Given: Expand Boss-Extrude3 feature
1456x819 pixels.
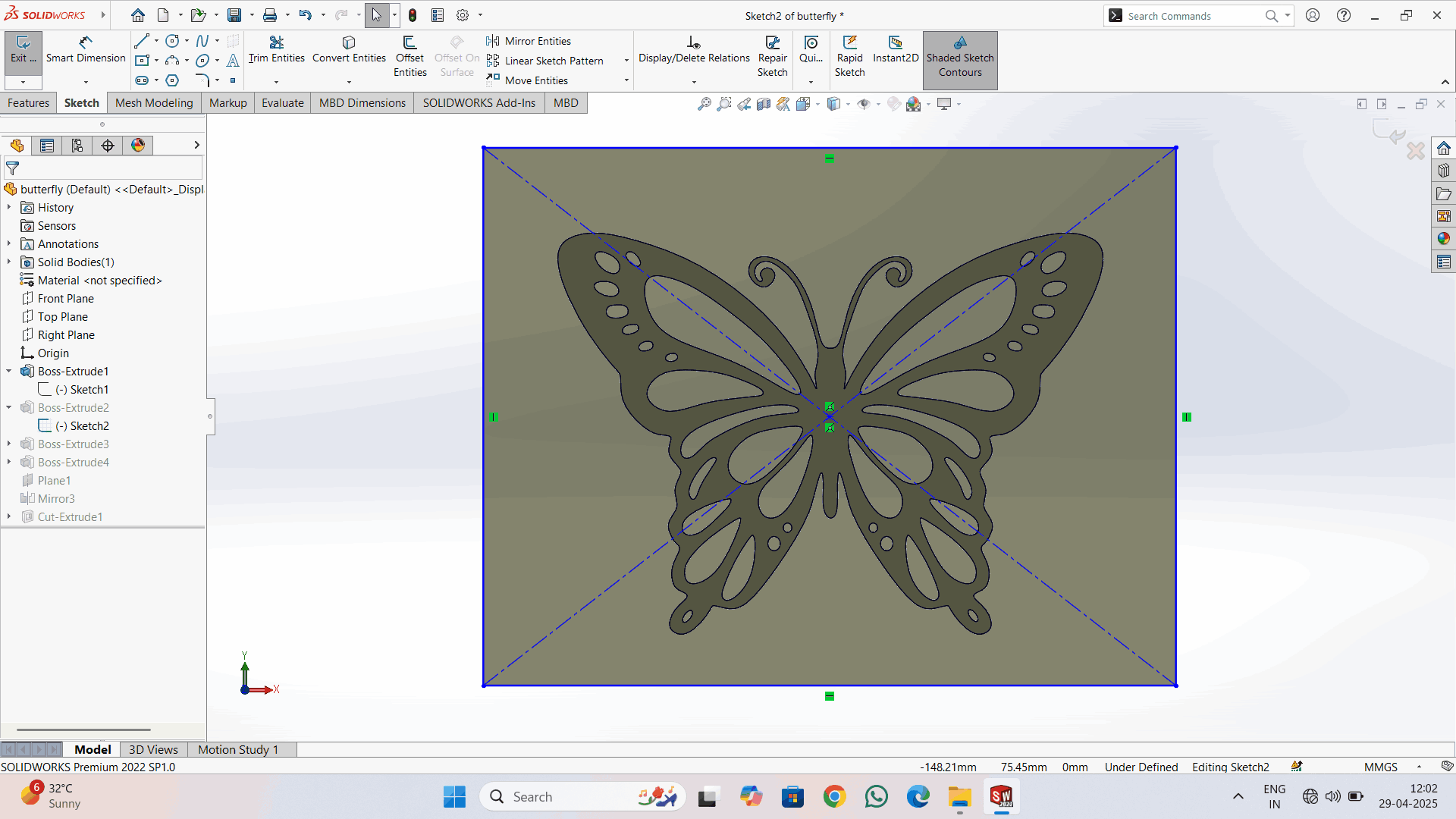Looking at the screenshot, I should 9,444.
